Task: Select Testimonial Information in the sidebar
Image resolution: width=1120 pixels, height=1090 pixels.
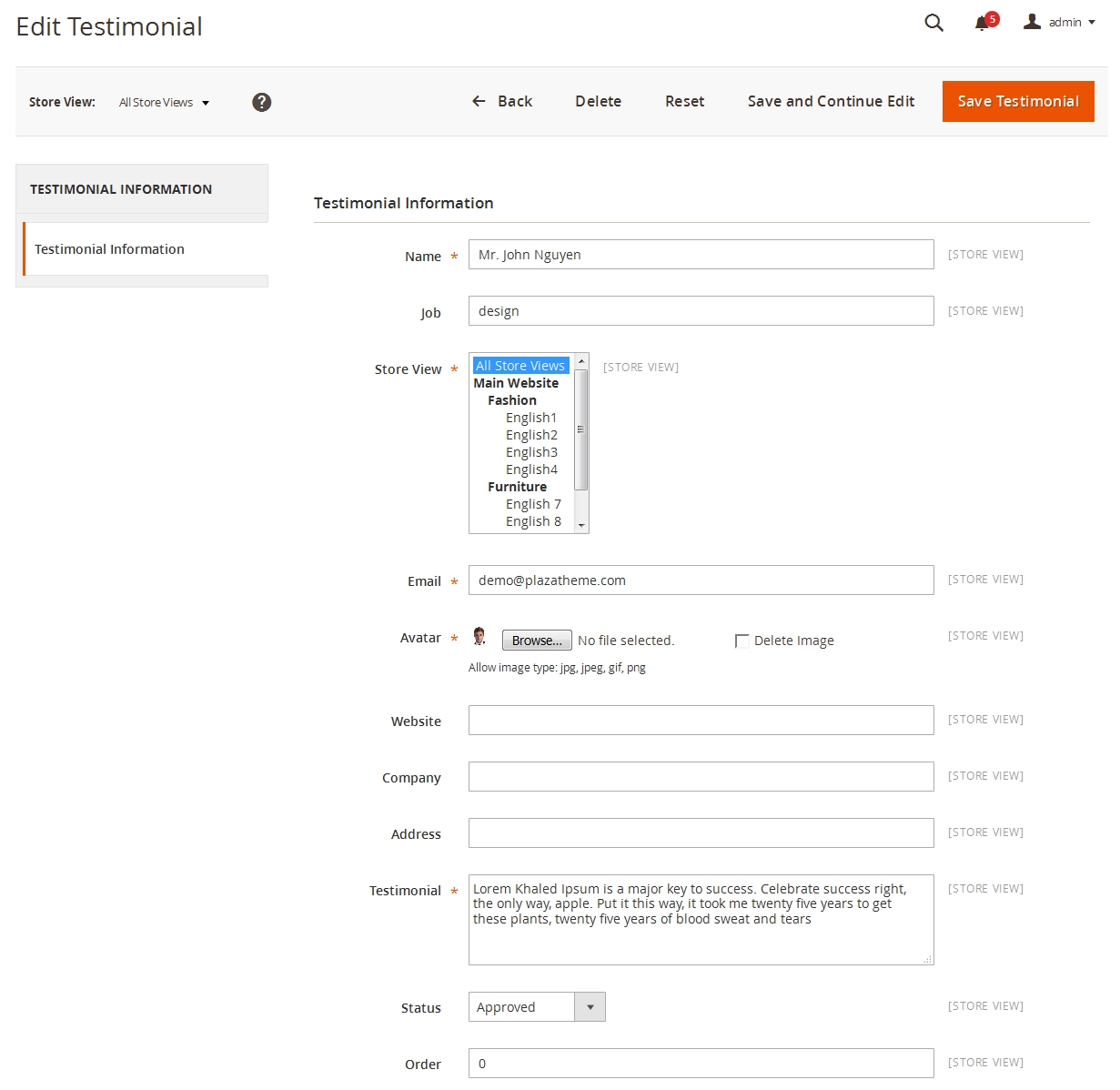Action: click(x=108, y=248)
